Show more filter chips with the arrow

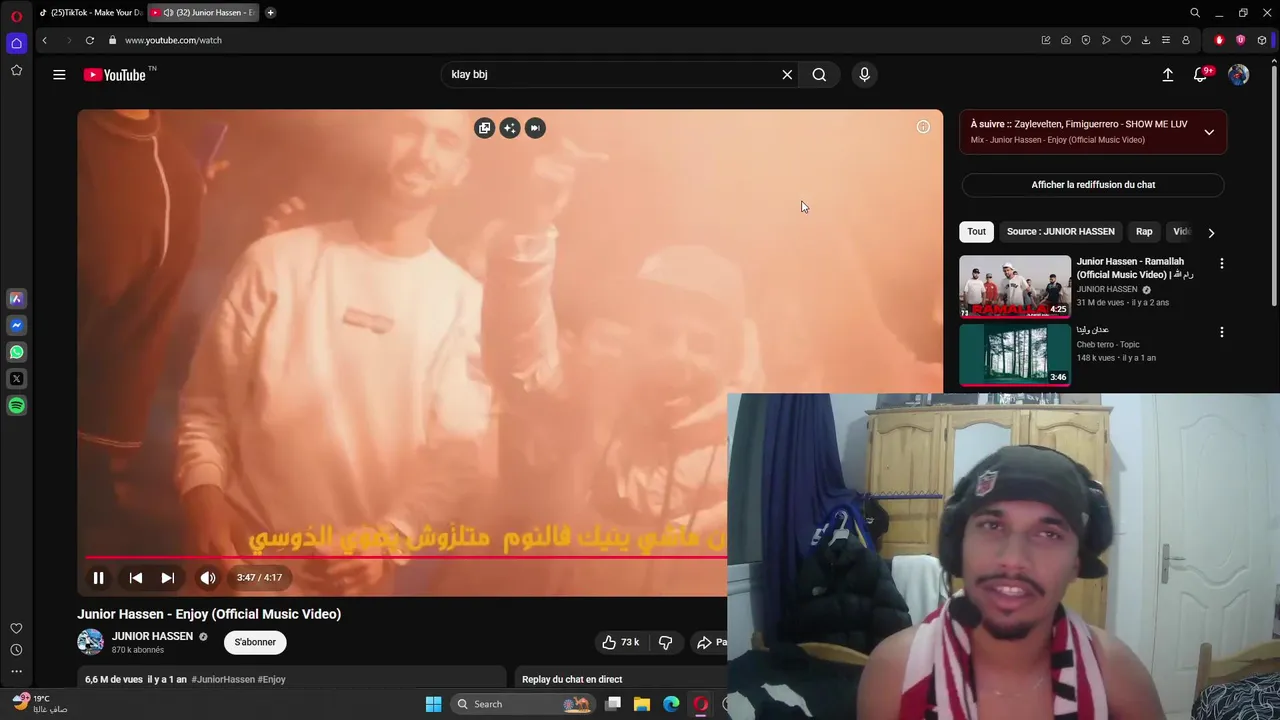1211,233
